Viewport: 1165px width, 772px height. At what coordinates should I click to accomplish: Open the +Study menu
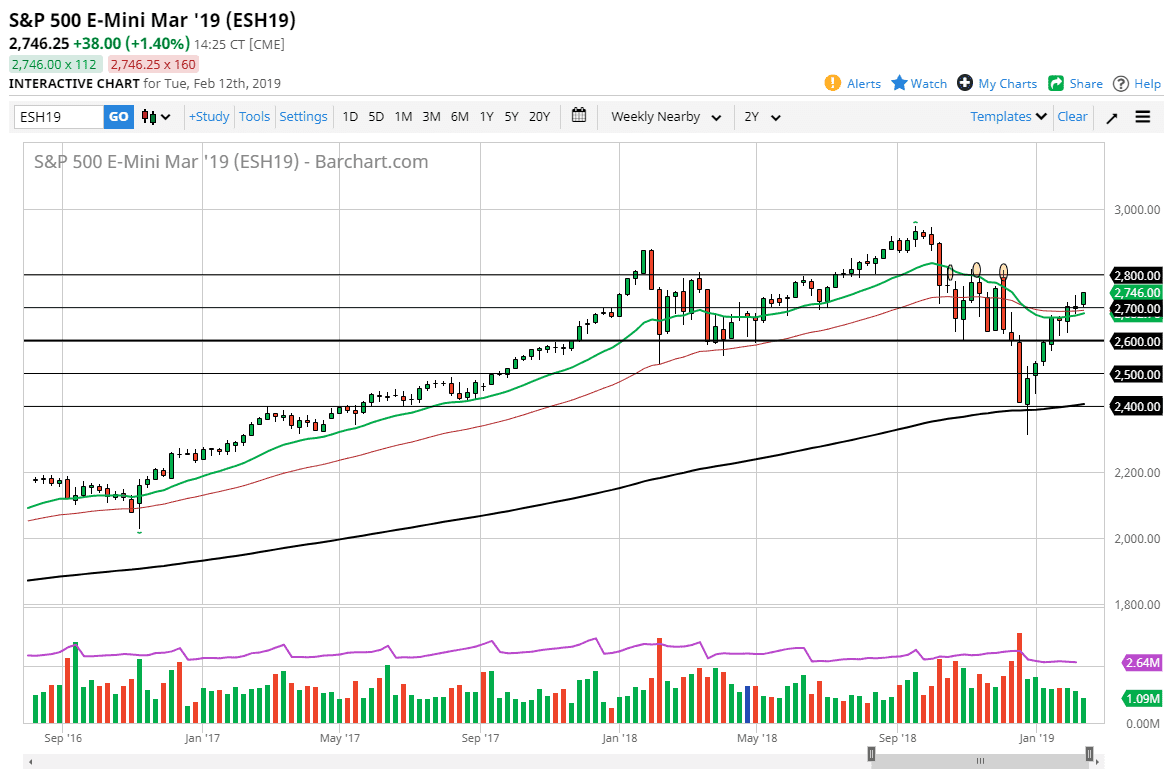pos(209,117)
